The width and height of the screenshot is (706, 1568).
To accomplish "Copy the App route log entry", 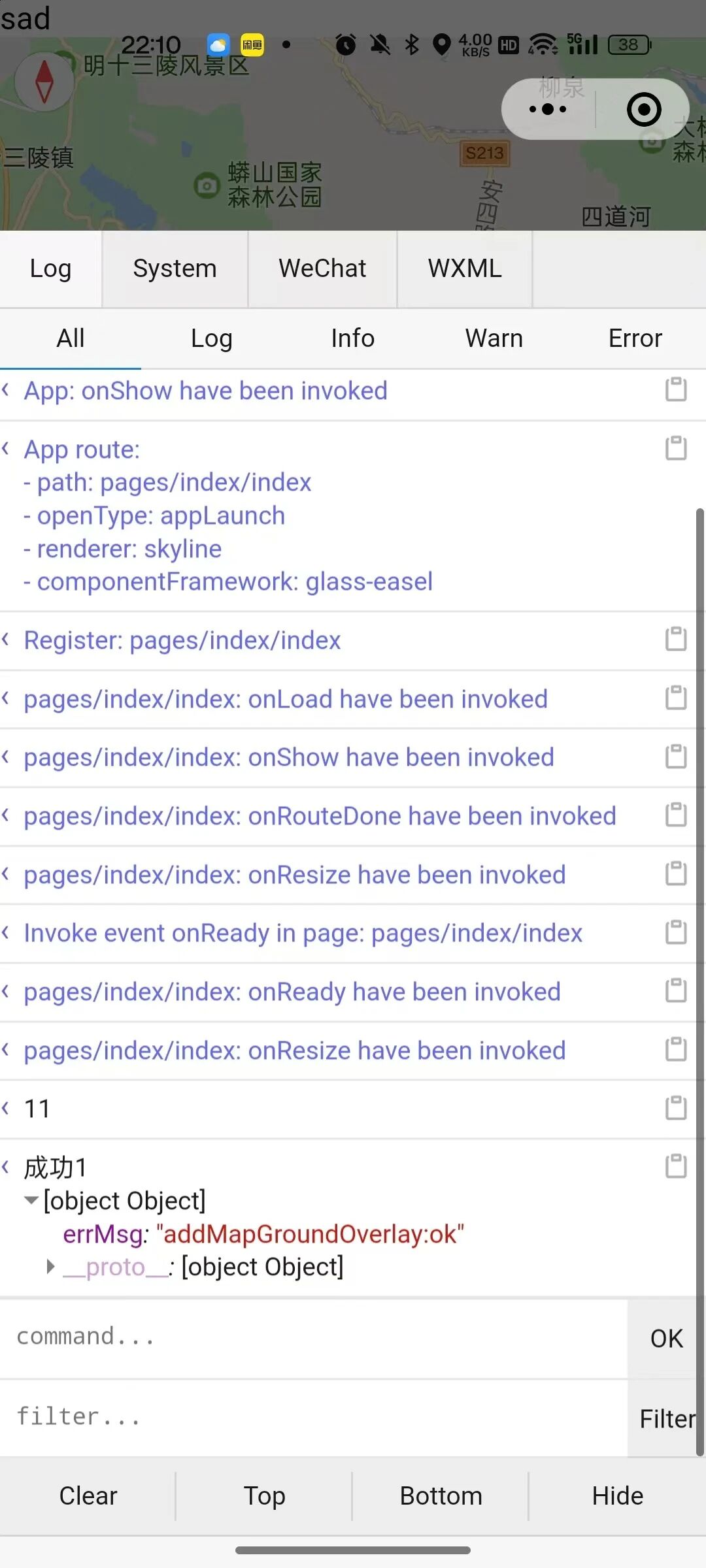I will [676, 448].
